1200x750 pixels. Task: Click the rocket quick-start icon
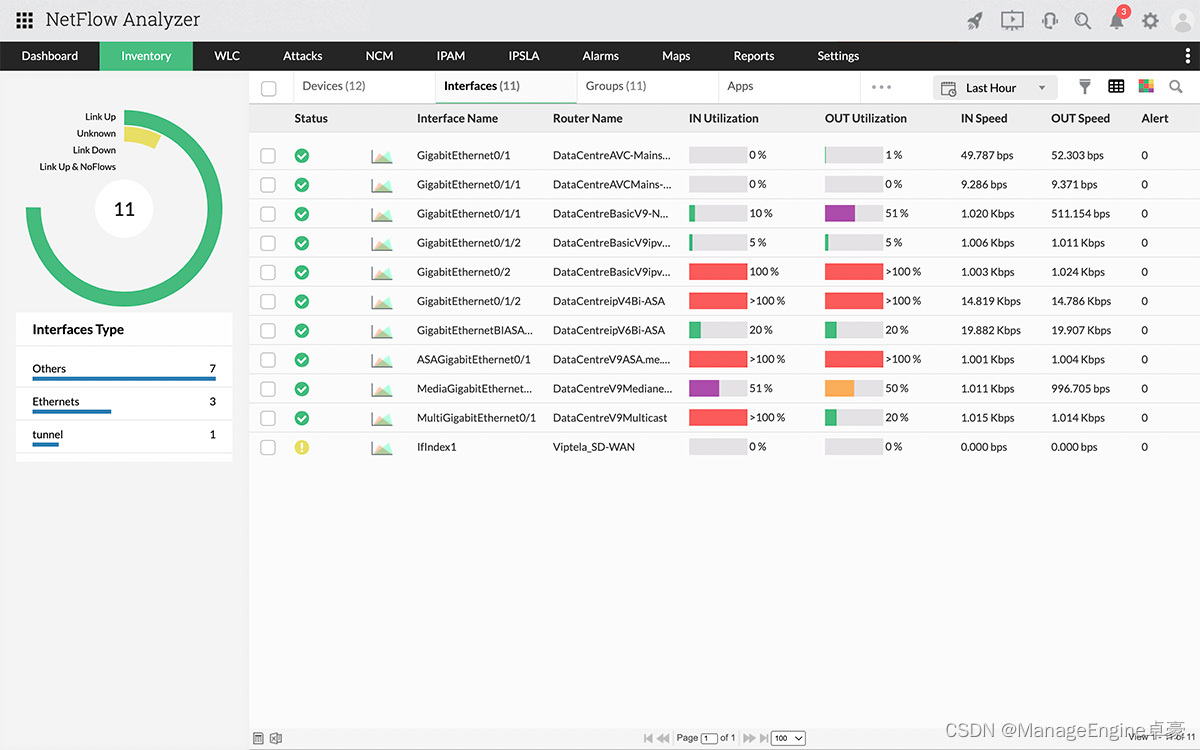(974, 20)
